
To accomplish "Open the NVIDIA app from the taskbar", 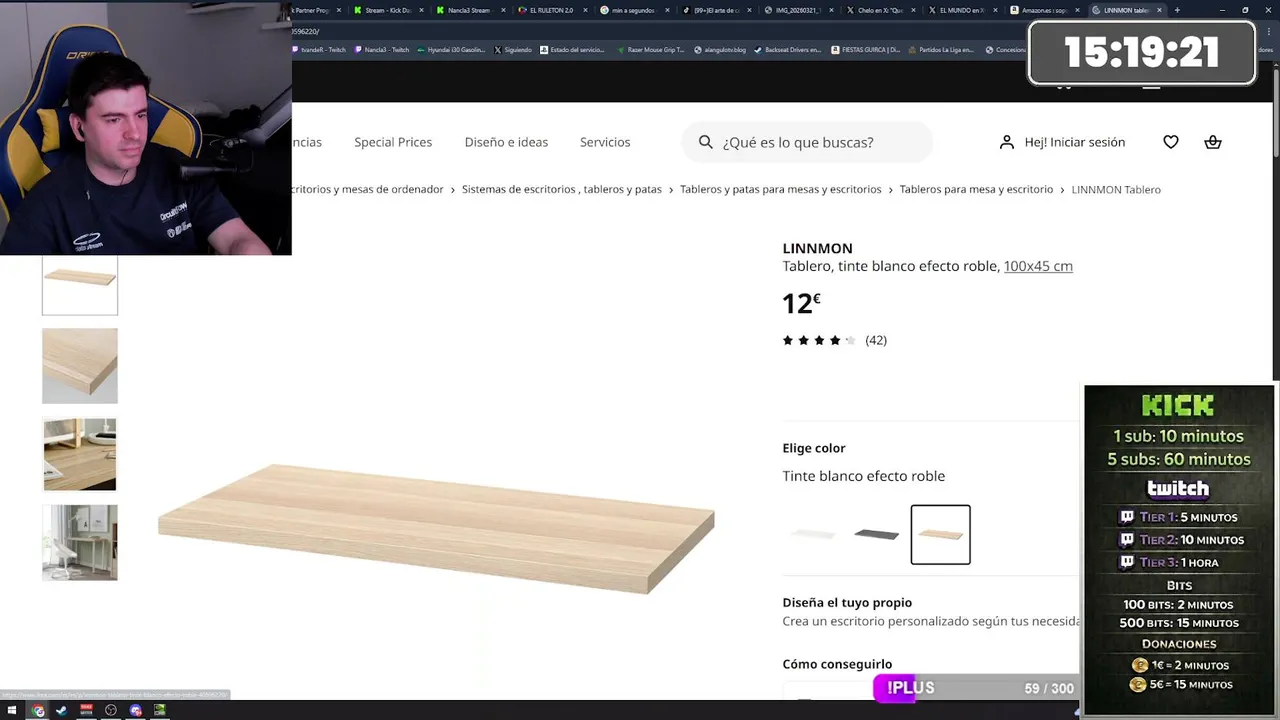I will click(160, 711).
